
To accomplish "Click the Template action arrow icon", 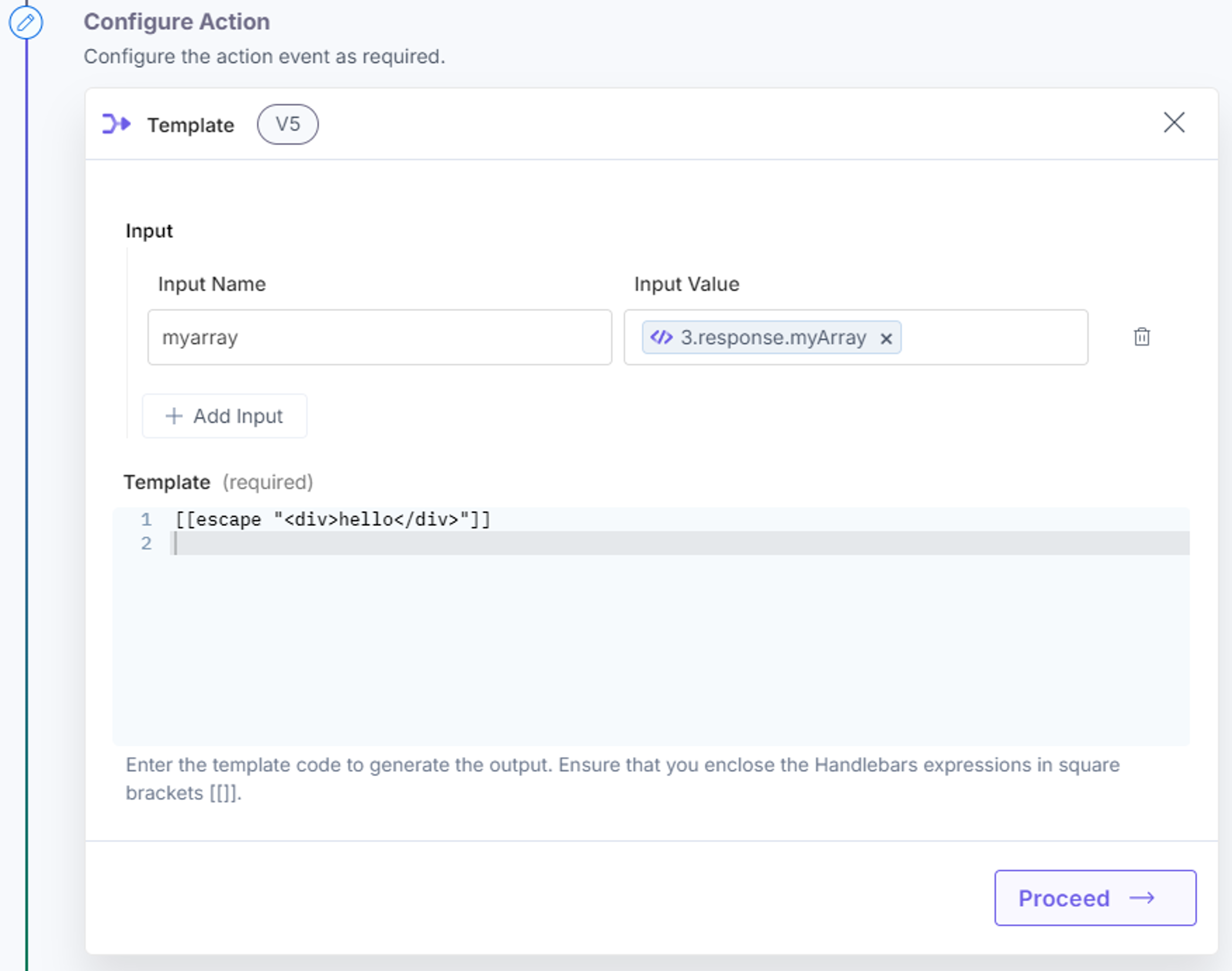I will (x=116, y=123).
